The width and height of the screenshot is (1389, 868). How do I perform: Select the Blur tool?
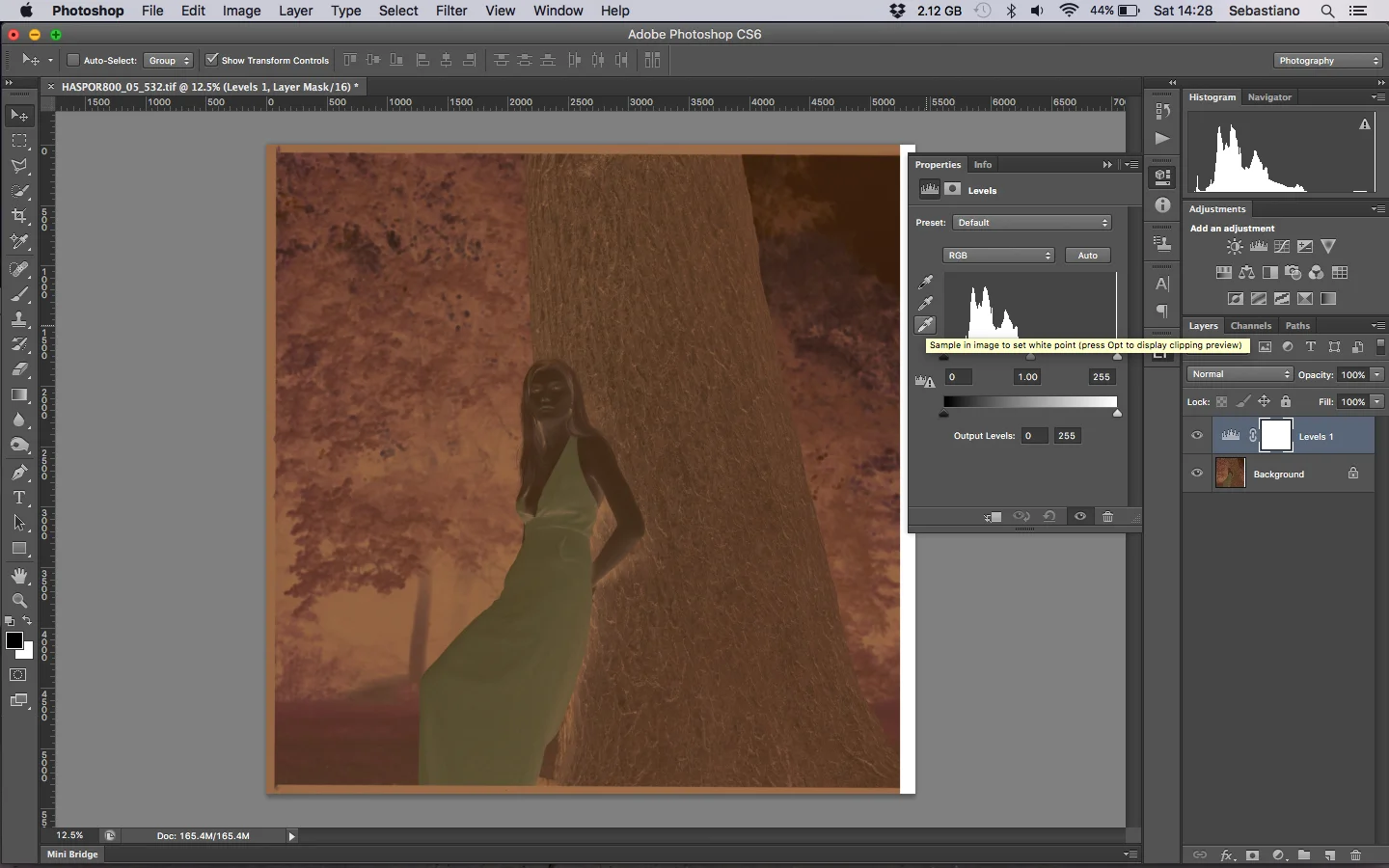coord(19,420)
